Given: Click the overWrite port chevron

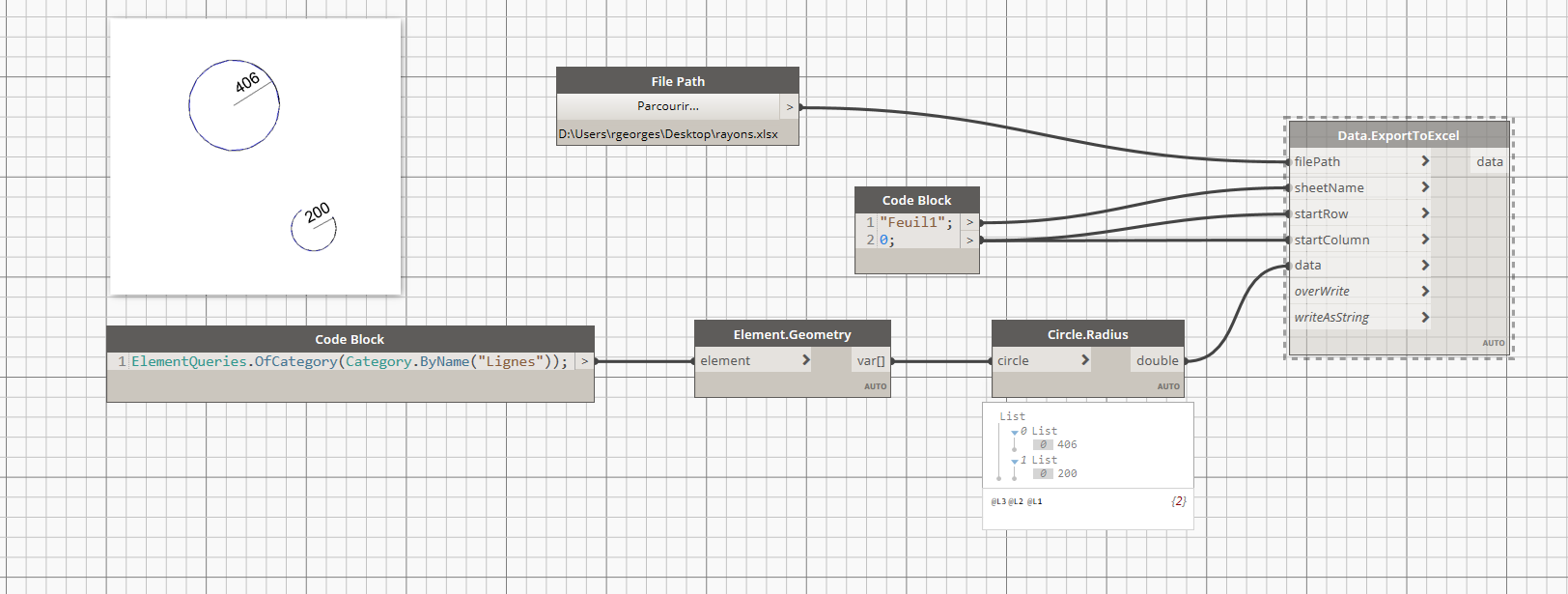Looking at the screenshot, I should point(1425,291).
